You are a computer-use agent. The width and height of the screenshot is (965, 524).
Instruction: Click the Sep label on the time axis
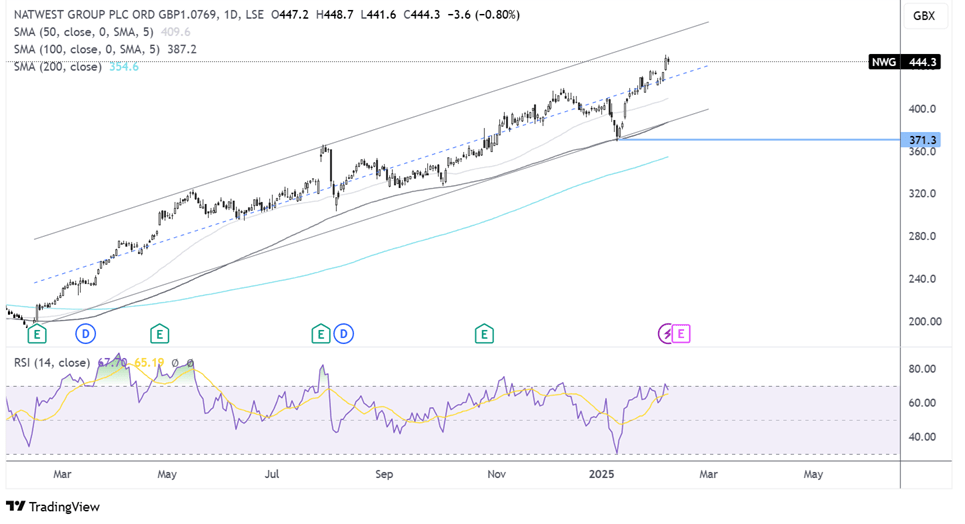tap(383, 474)
